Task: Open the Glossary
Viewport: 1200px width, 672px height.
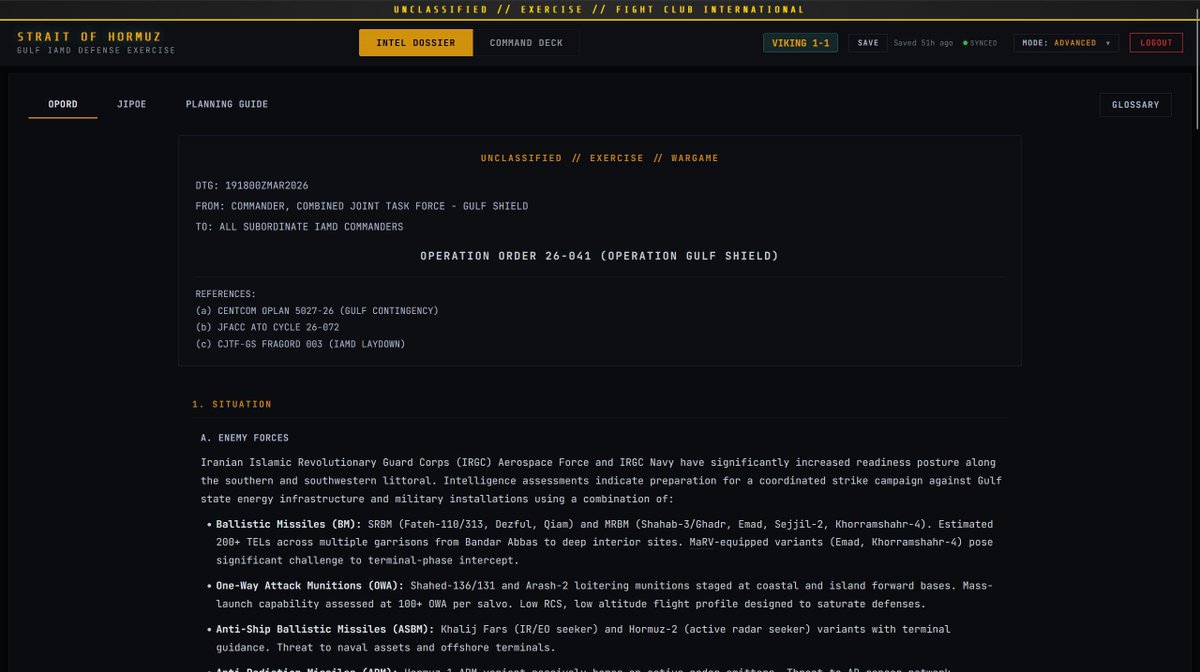Action: (1135, 105)
